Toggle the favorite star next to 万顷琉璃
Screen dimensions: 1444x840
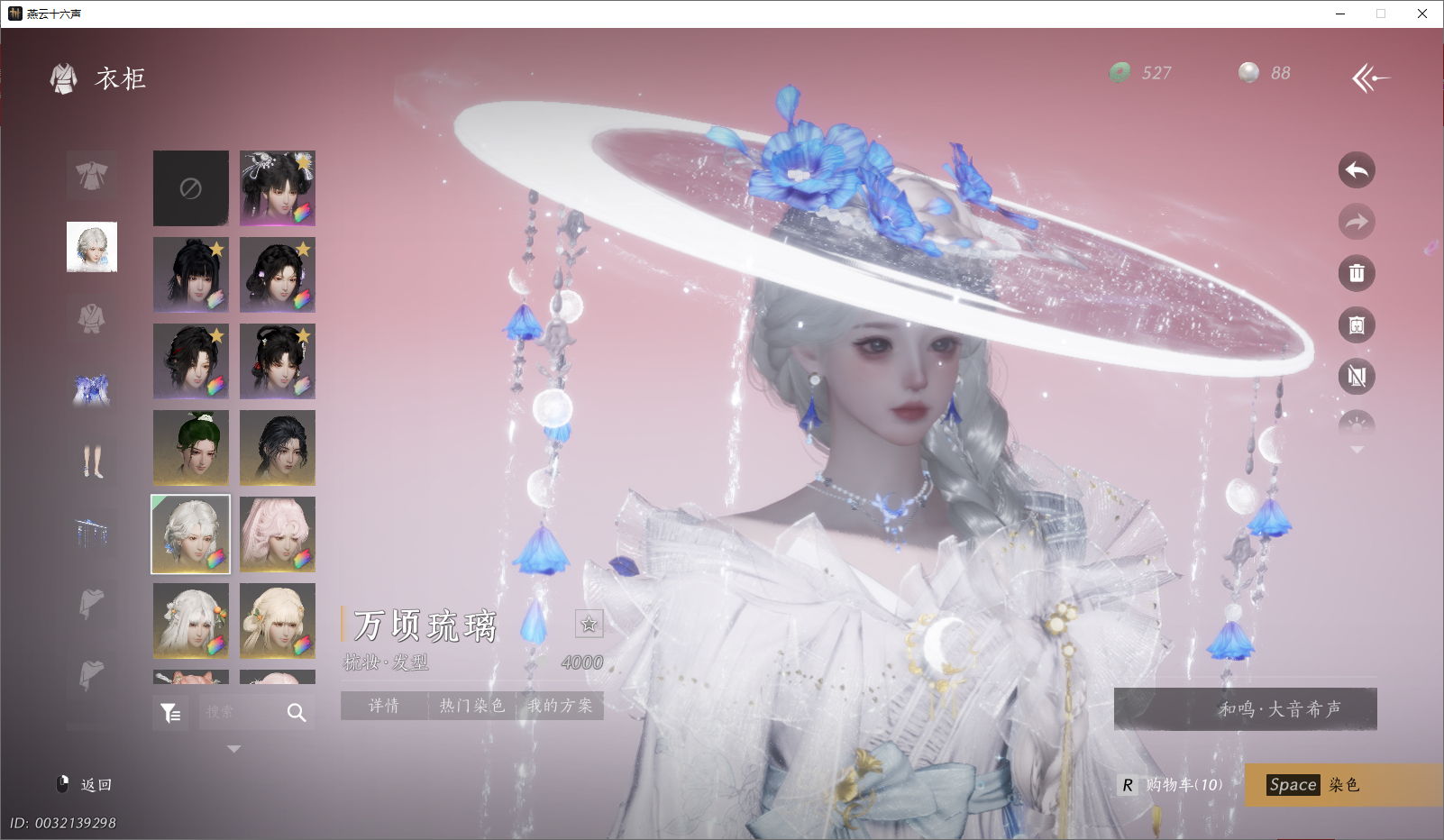(590, 625)
